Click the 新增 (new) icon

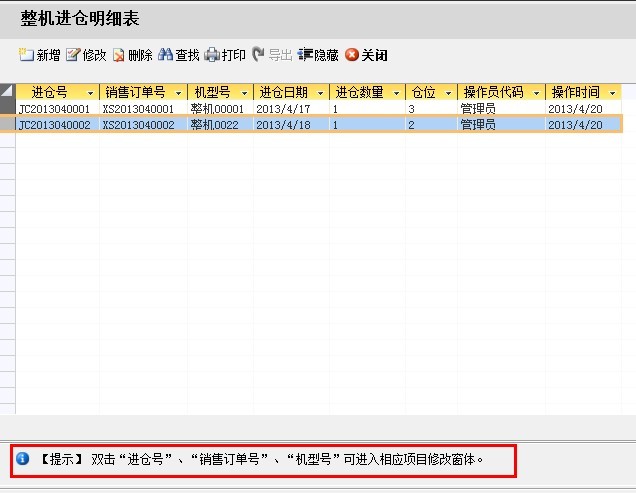(26, 54)
